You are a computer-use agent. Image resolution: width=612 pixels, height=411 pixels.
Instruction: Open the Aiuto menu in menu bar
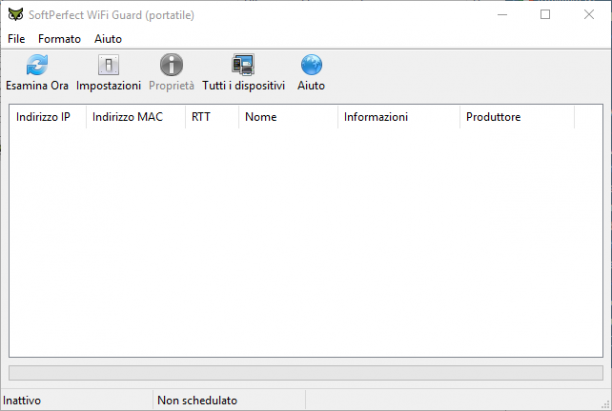tap(108, 39)
